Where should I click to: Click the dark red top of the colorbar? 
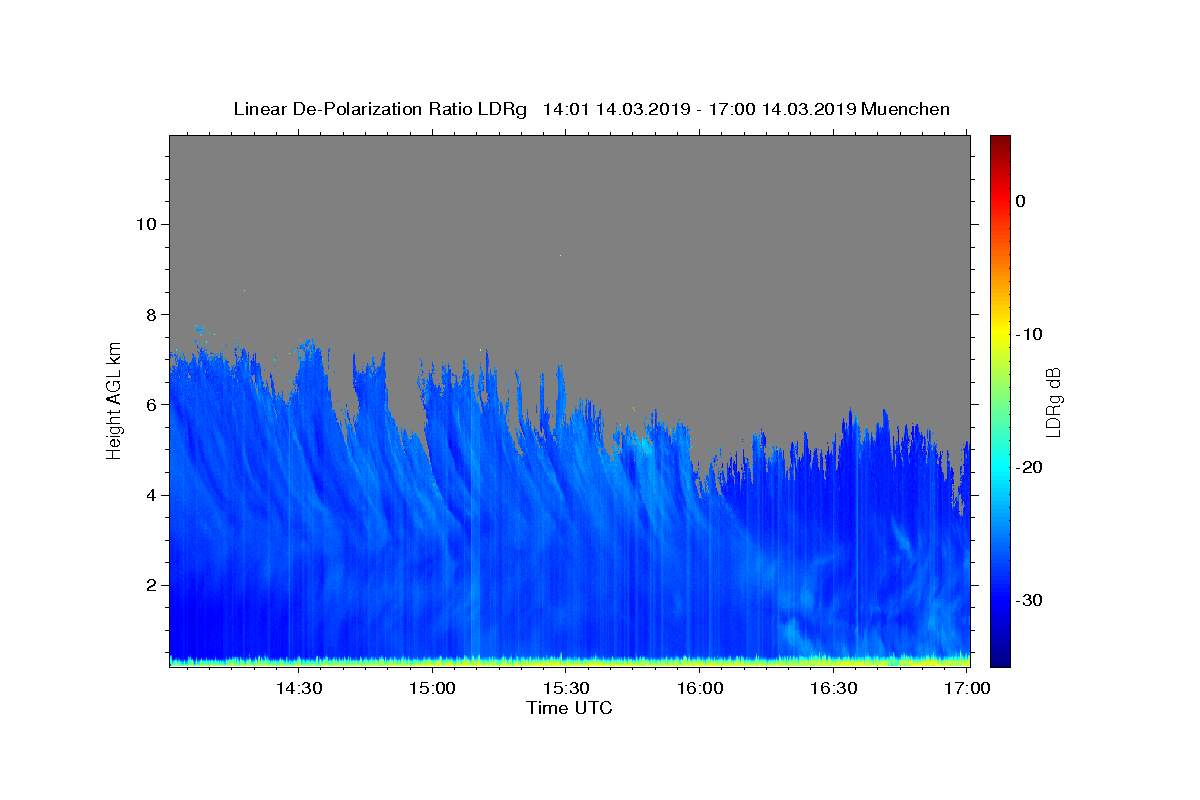pos(1000,142)
